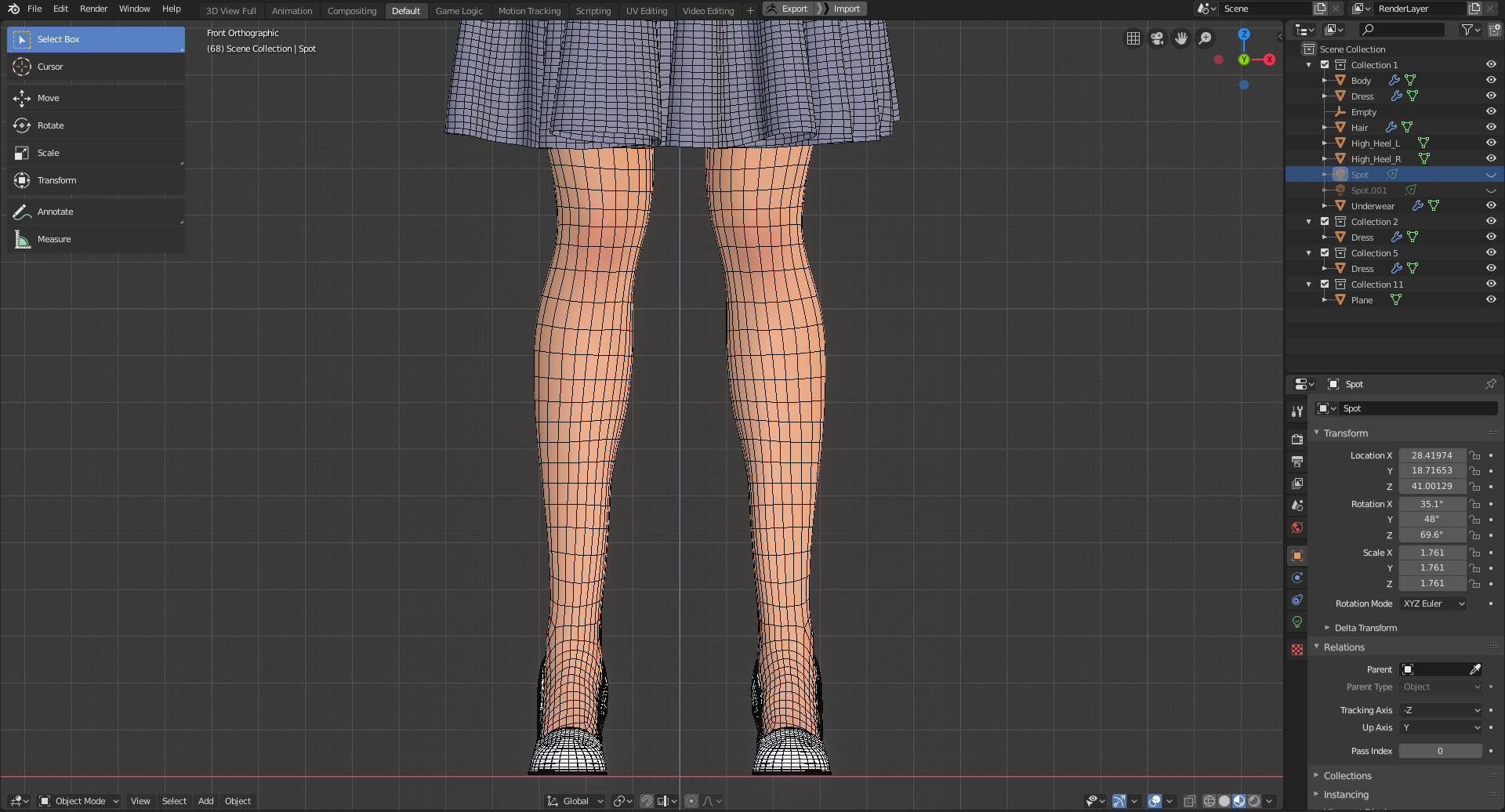Select the Rotate tool
1505x812 pixels.
coord(96,125)
